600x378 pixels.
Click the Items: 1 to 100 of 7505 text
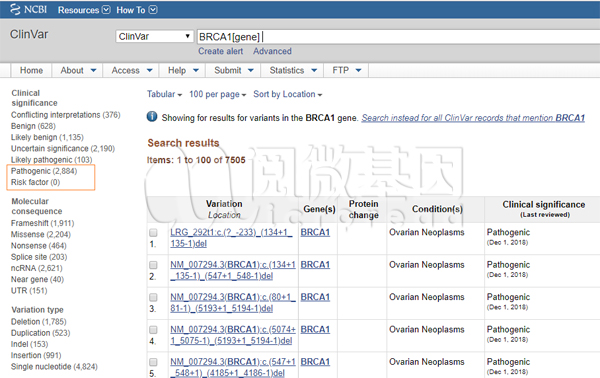pyautogui.click(x=196, y=160)
